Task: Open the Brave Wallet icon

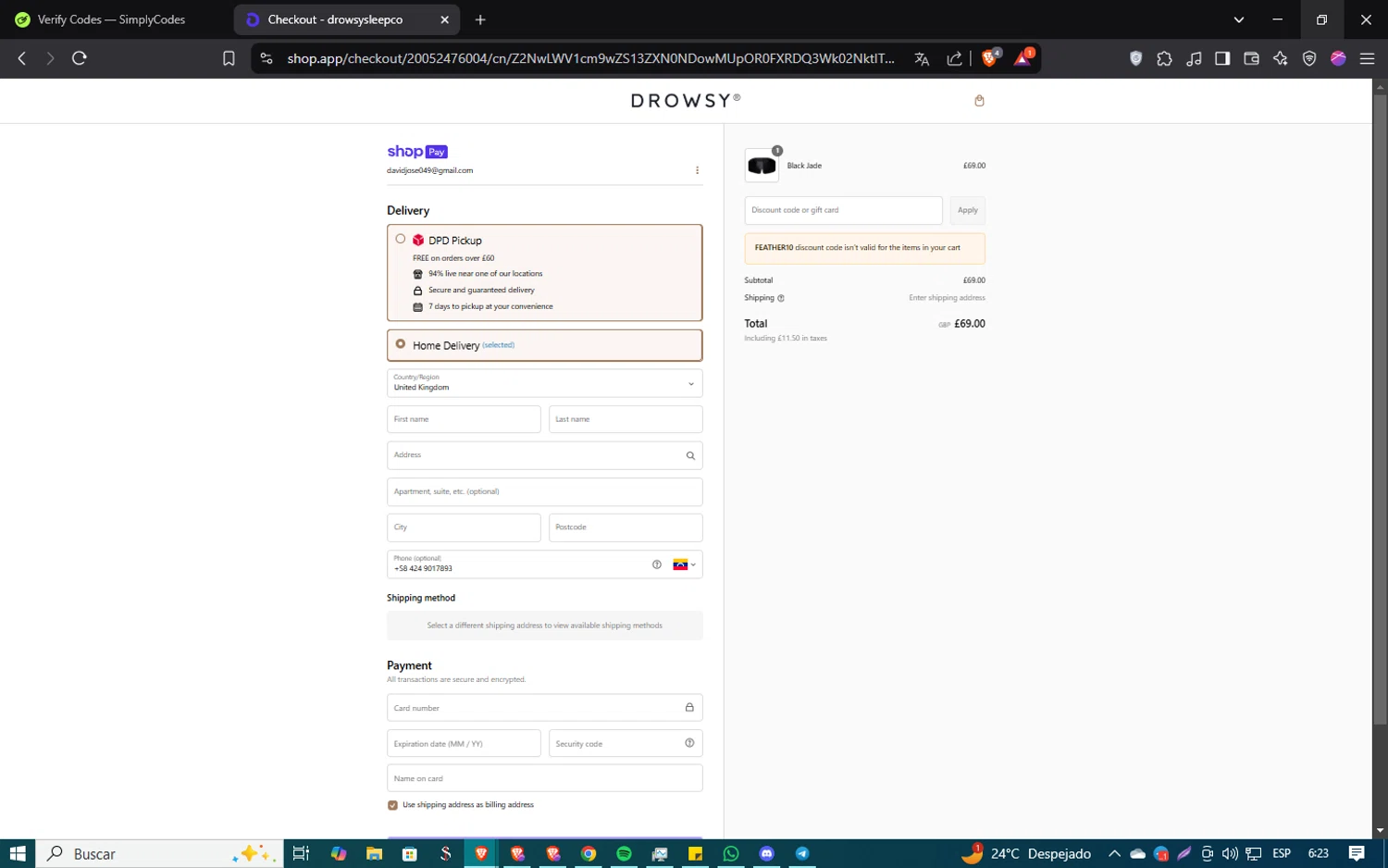Action: click(1251, 58)
